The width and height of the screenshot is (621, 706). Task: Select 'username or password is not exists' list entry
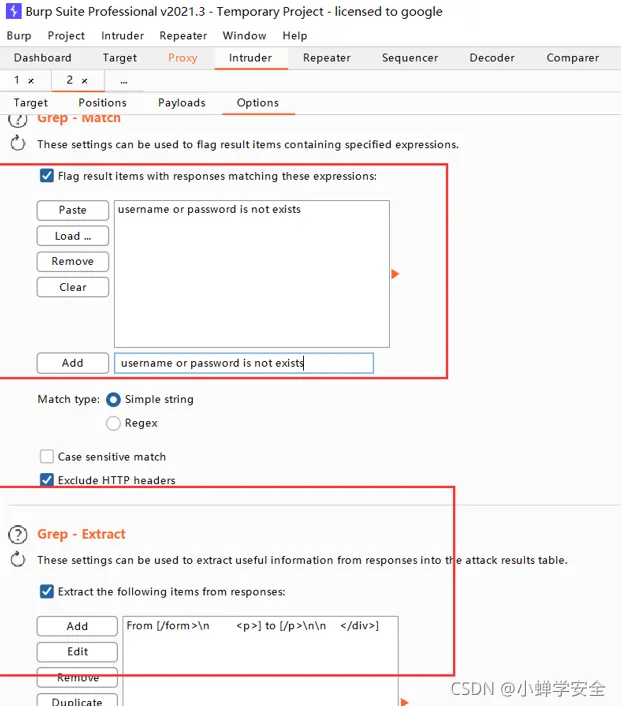click(251, 209)
